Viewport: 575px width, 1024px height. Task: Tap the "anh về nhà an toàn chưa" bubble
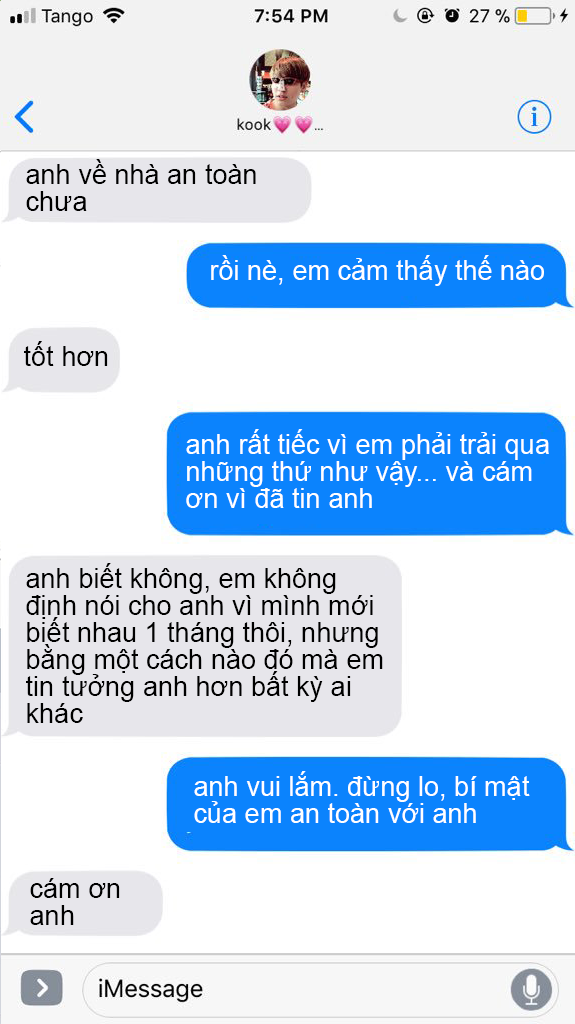click(157, 189)
